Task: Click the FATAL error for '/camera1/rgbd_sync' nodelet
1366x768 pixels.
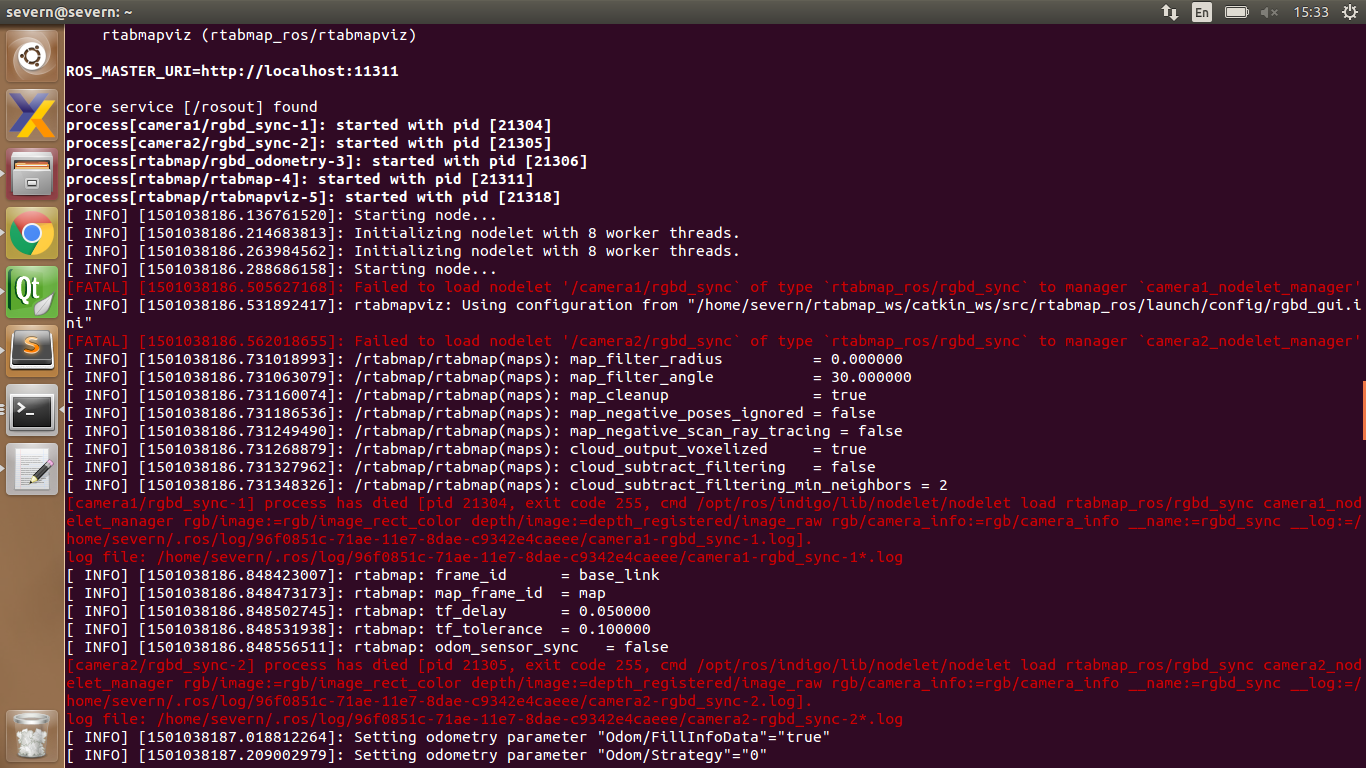Action: [x=713, y=287]
